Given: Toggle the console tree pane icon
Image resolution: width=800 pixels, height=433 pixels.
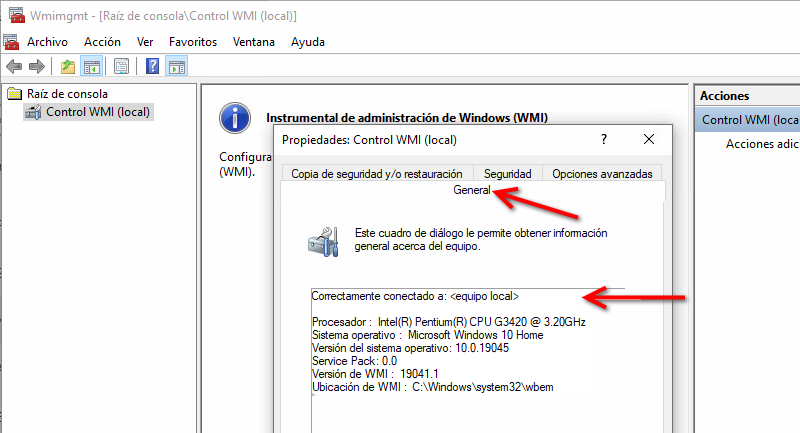Looking at the screenshot, I should click(x=92, y=66).
